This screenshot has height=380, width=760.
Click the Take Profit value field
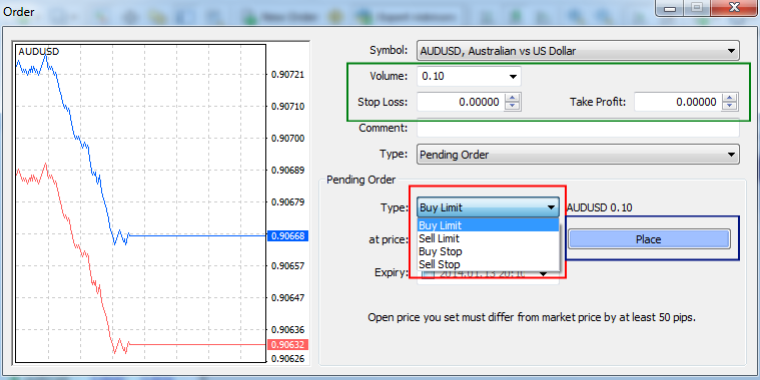(x=678, y=102)
